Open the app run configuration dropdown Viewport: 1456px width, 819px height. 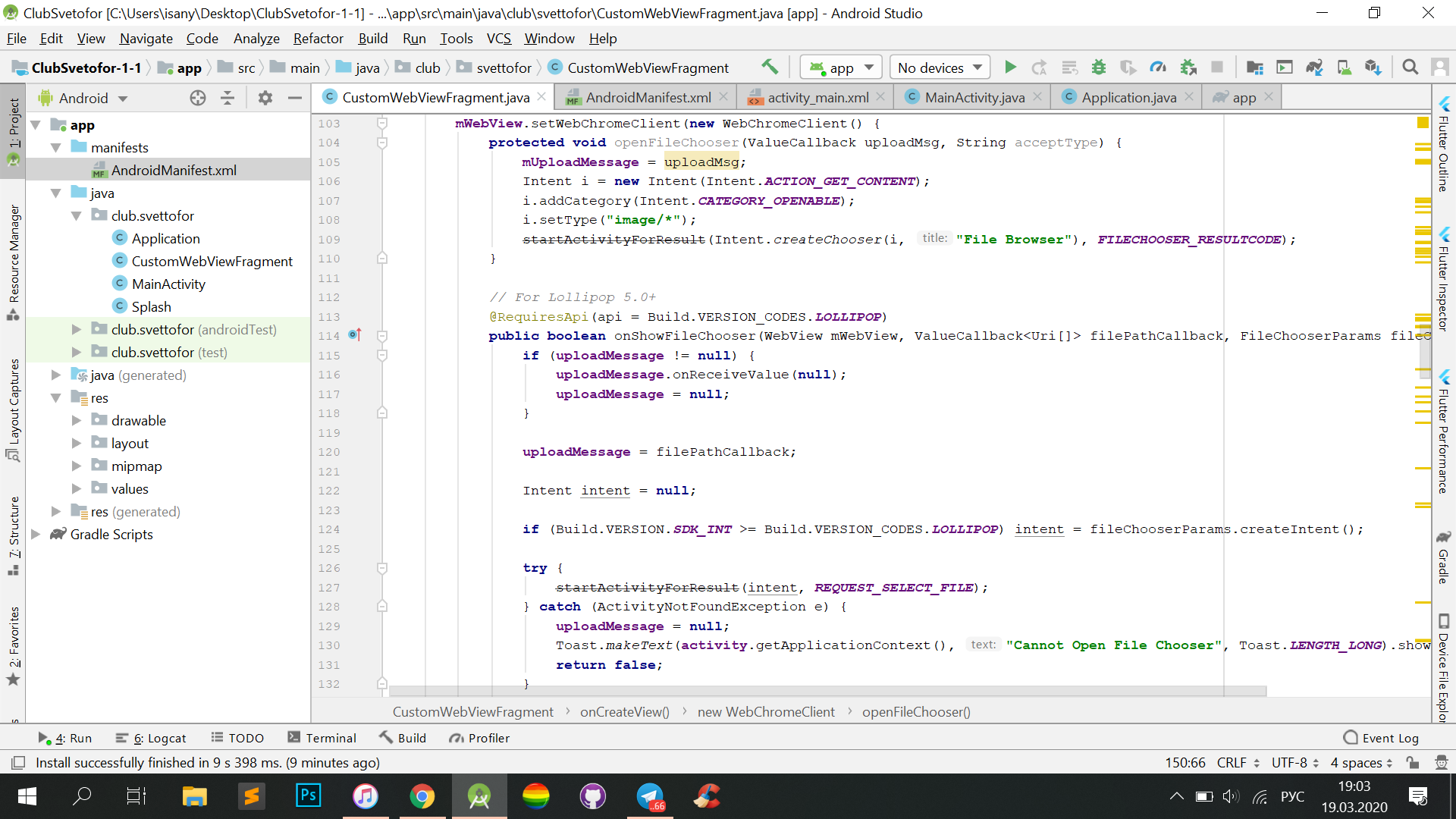(842, 67)
